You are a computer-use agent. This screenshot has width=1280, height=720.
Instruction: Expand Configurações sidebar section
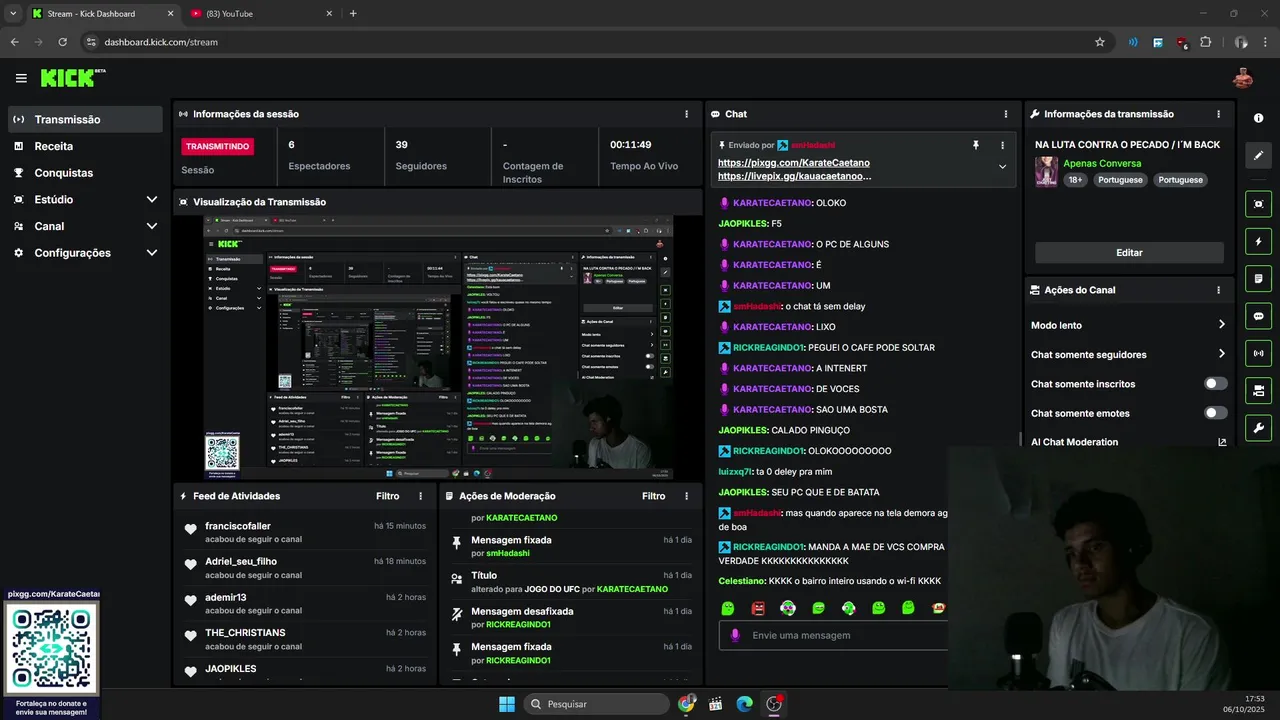pos(152,253)
